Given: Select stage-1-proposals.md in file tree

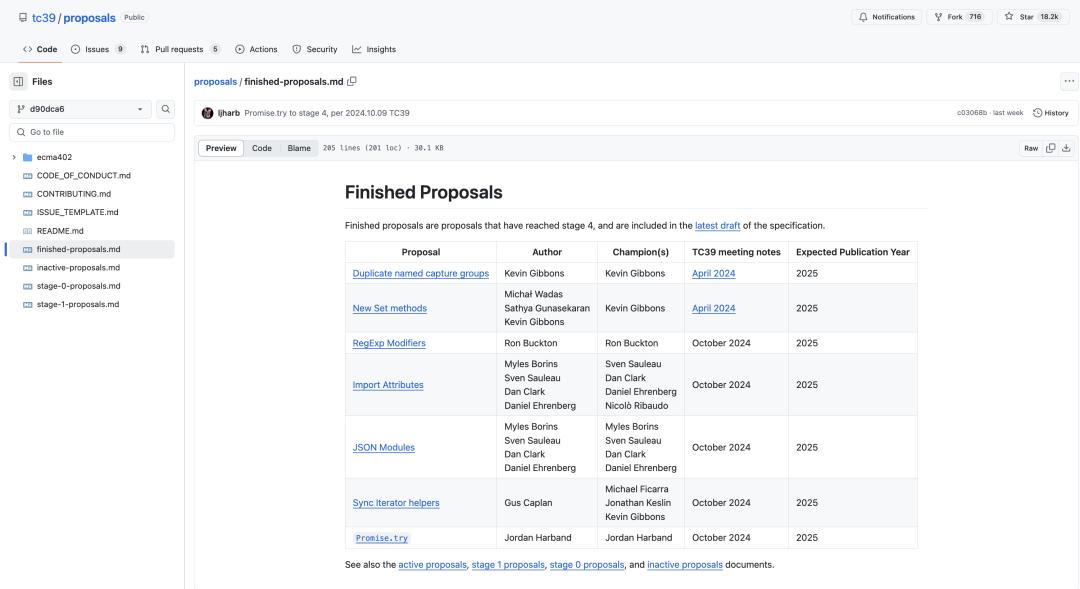Looking at the screenshot, I should pyautogui.click(x=78, y=304).
